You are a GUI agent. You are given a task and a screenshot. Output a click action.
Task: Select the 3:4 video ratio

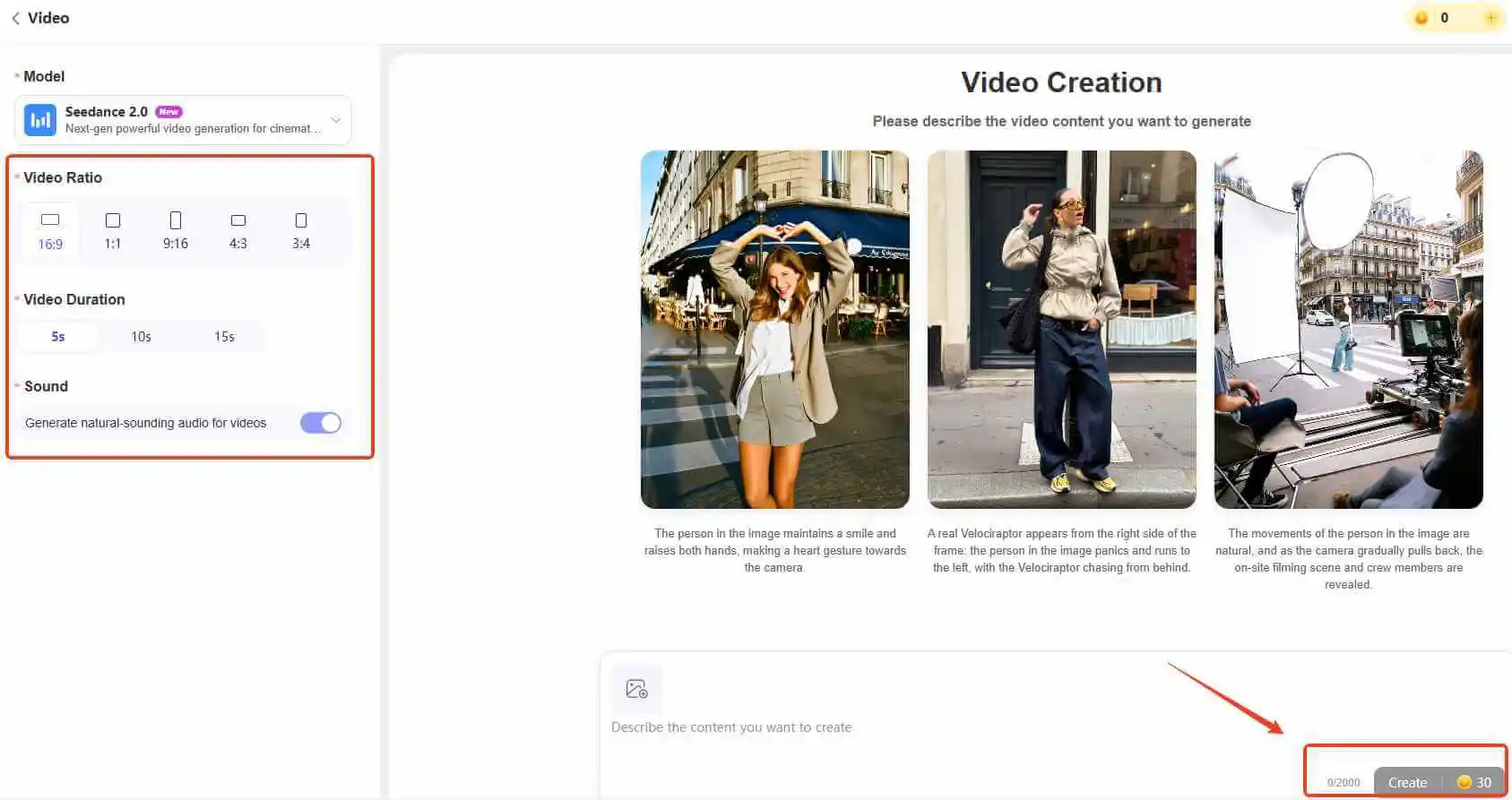point(301,231)
